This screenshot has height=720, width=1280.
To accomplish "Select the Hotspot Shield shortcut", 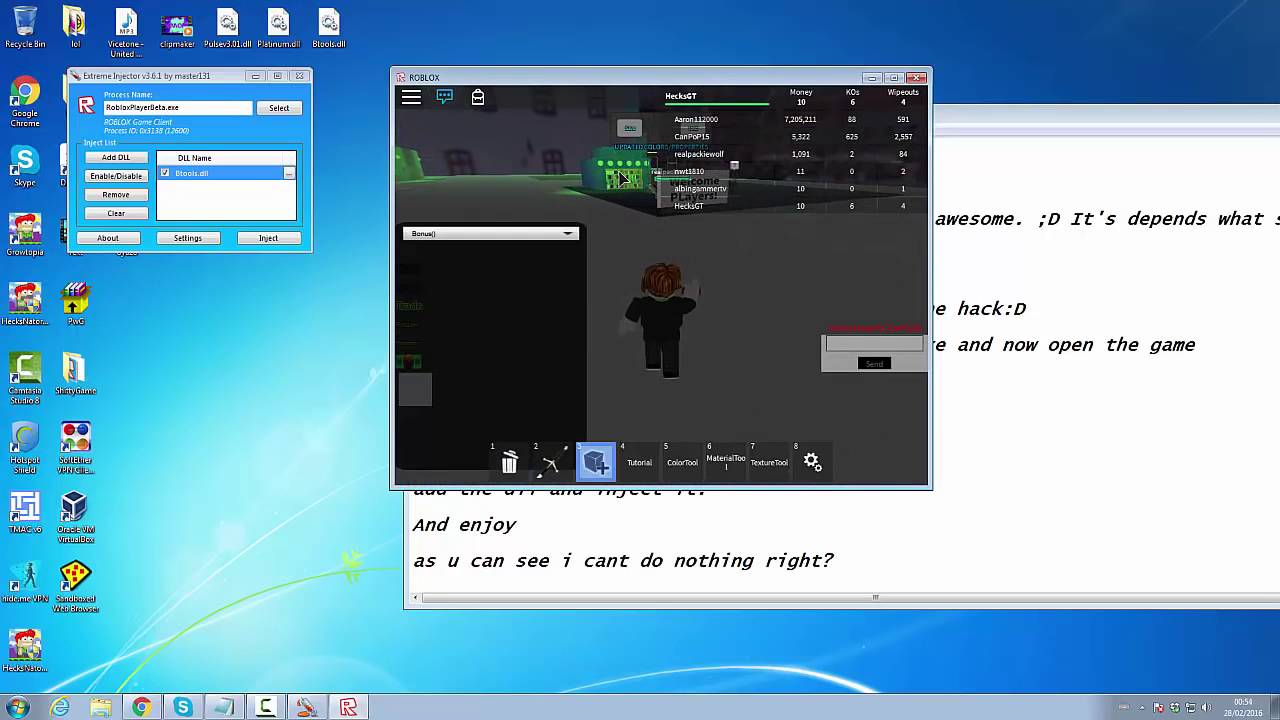I will coord(25,447).
